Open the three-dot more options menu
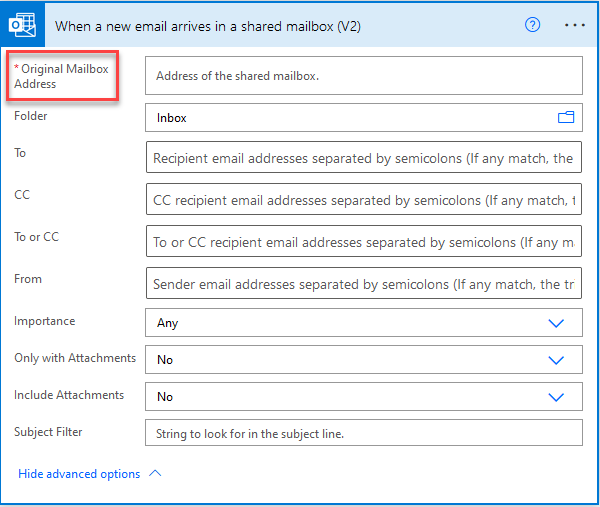 click(x=575, y=26)
